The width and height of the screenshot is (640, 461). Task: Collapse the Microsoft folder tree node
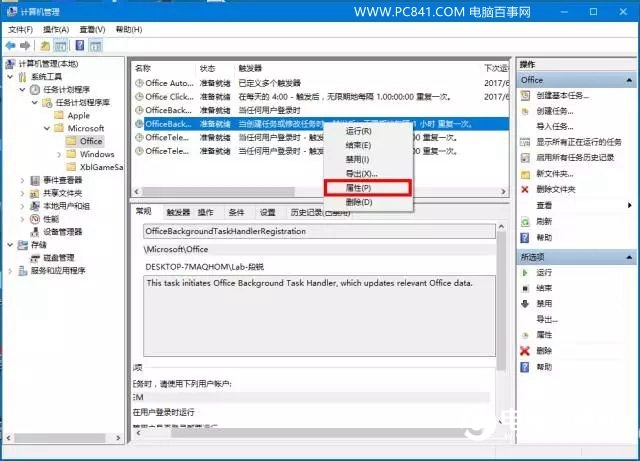[x=47, y=128]
